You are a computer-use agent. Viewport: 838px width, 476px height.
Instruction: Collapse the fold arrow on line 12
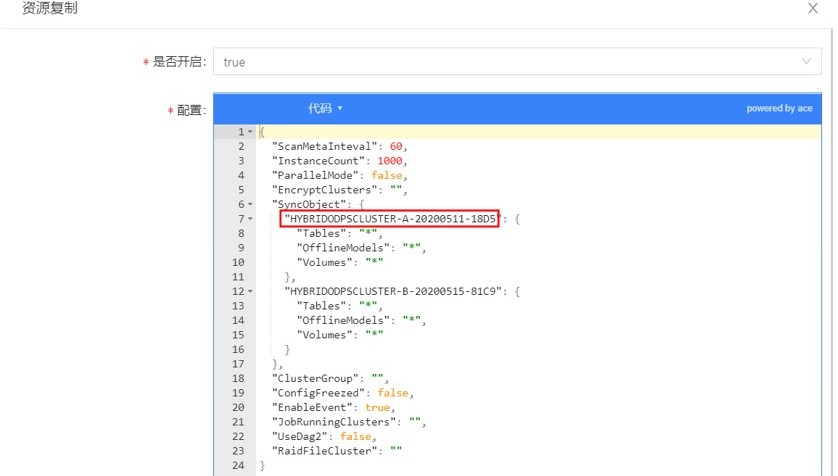(250, 291)
